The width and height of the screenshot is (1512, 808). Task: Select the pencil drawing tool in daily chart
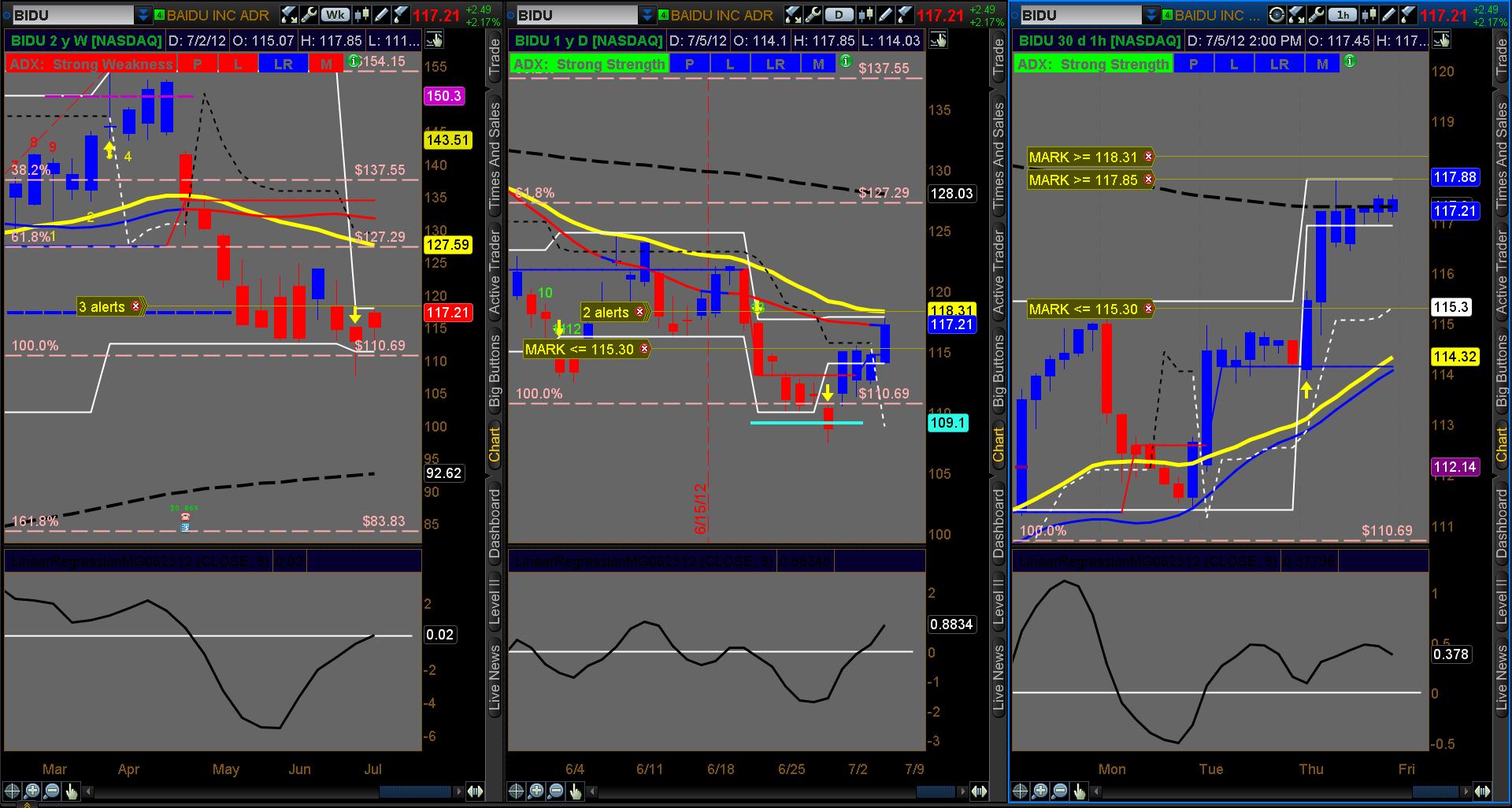[885, 15]
